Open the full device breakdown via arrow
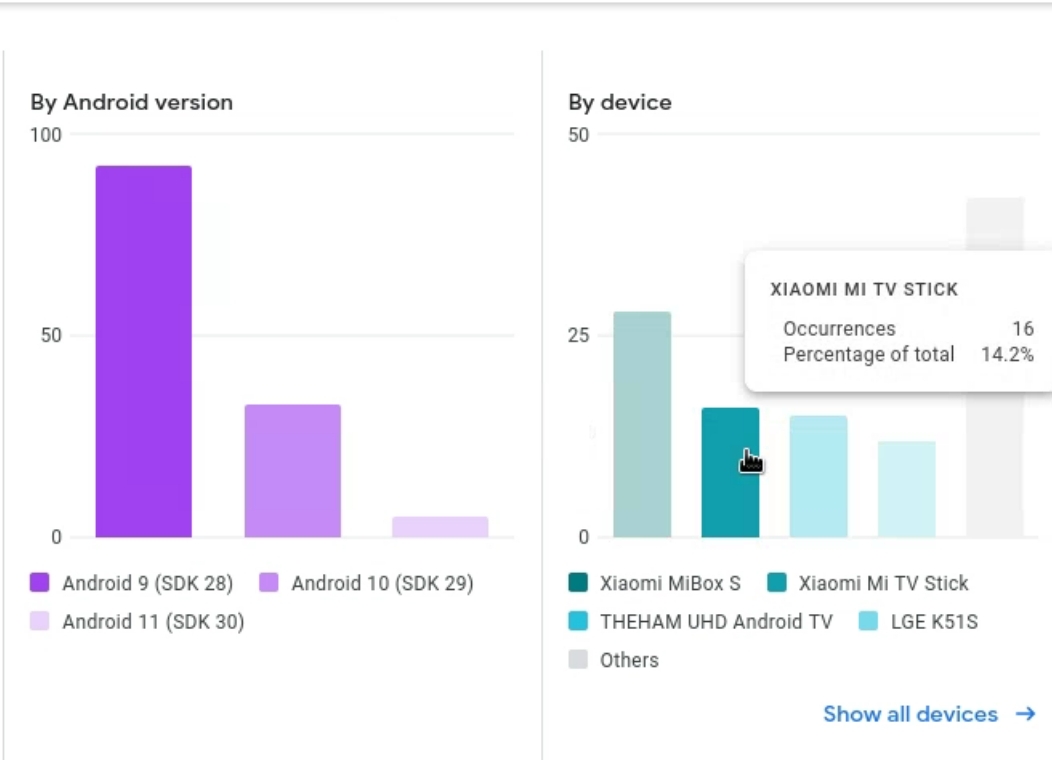The image size is (1052, 760). [x=1025, y=713]
